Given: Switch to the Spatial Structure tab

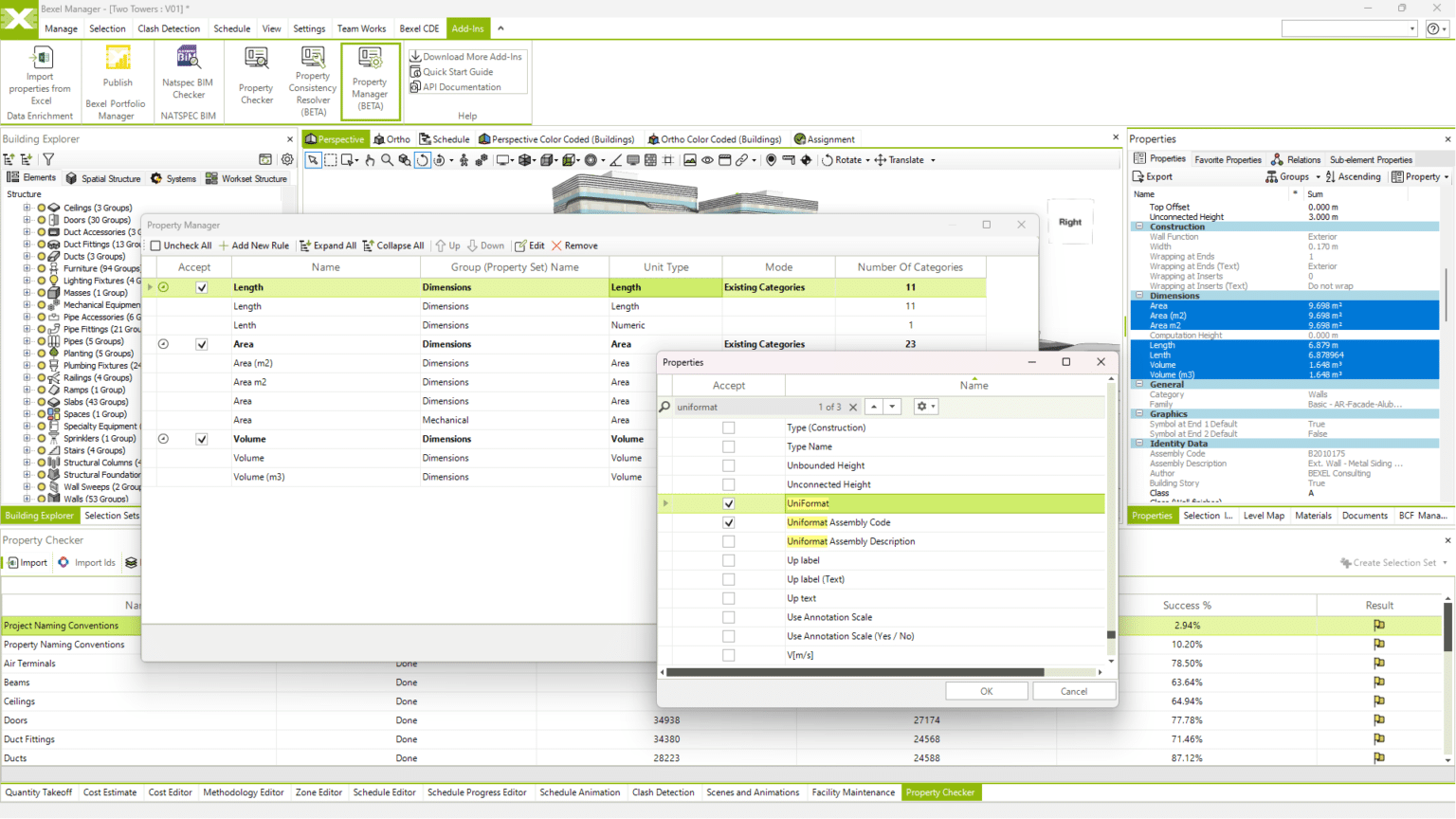Looking at the screenshot, I should [102, 178].
